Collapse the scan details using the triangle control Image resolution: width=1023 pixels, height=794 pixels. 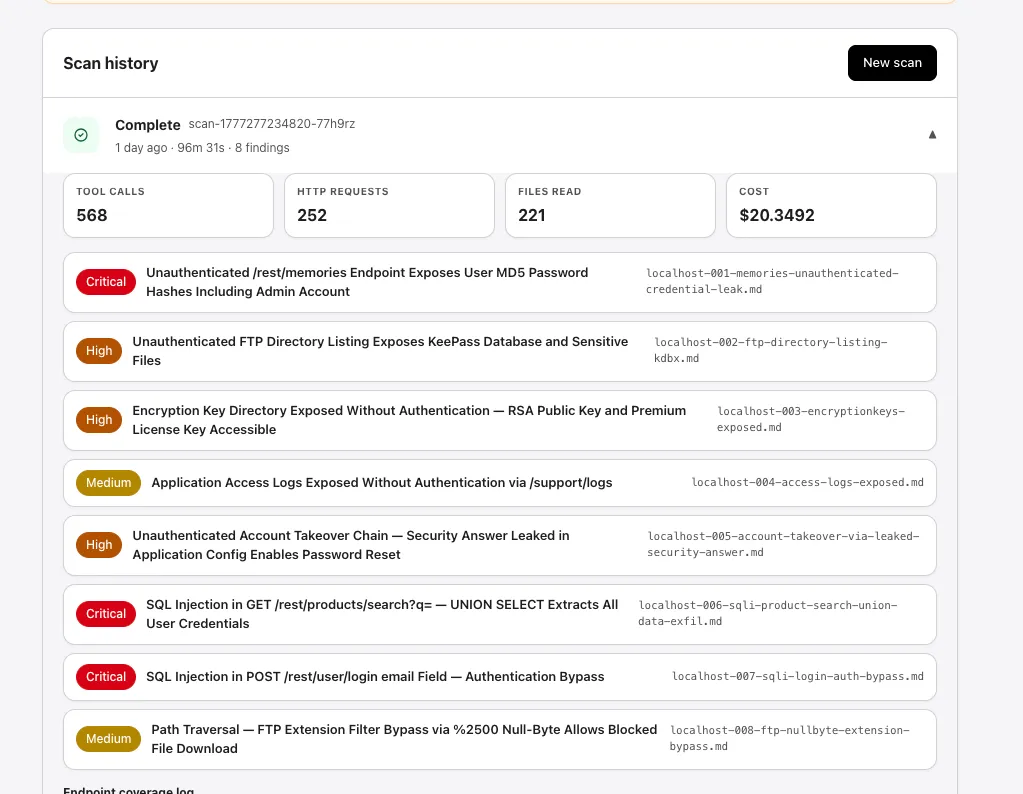(932, 134)
